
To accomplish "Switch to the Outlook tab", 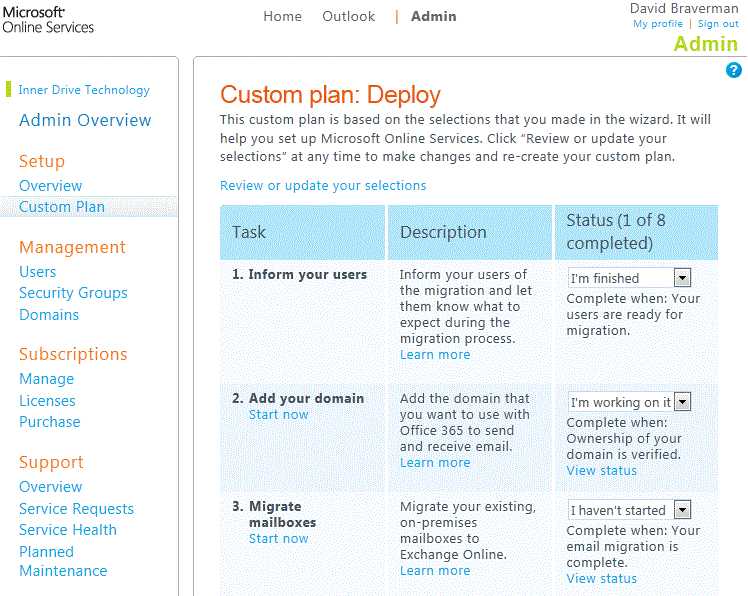I will [x=348, y=16].
